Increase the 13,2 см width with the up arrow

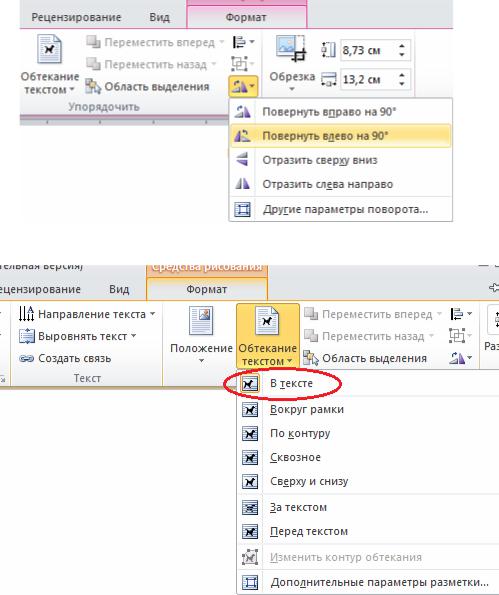coord(402,75)
